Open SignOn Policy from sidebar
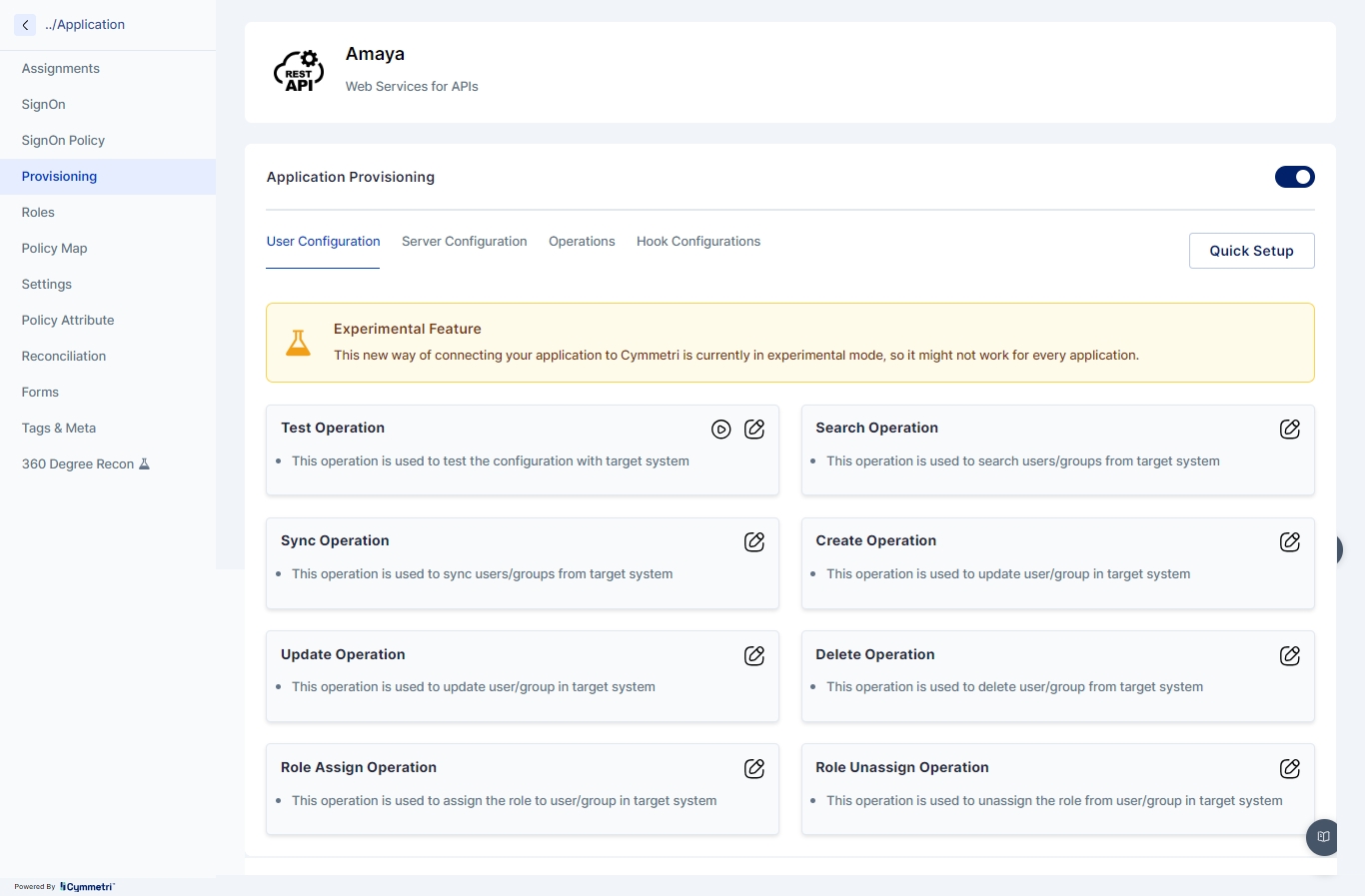The image size is (1365, 896). point(63,141)
